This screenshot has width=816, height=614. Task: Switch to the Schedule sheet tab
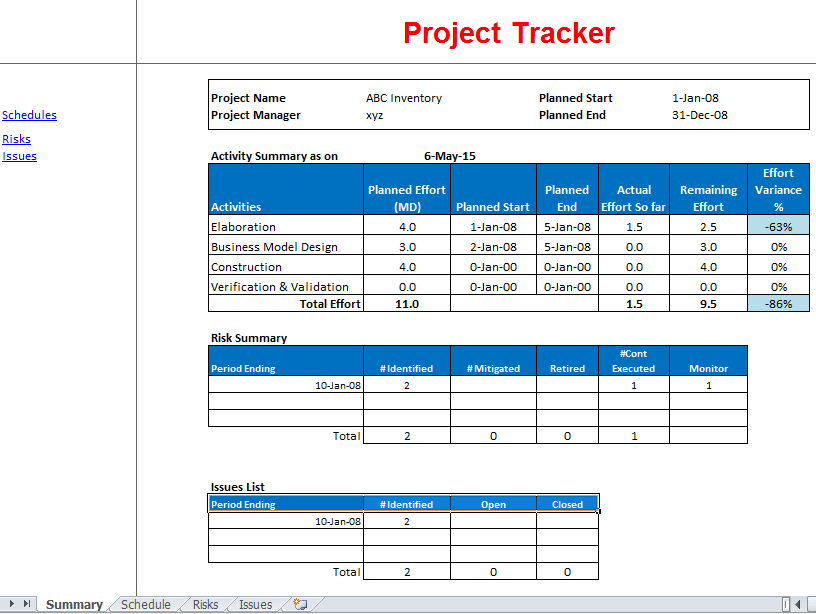[x=146, y=605]
